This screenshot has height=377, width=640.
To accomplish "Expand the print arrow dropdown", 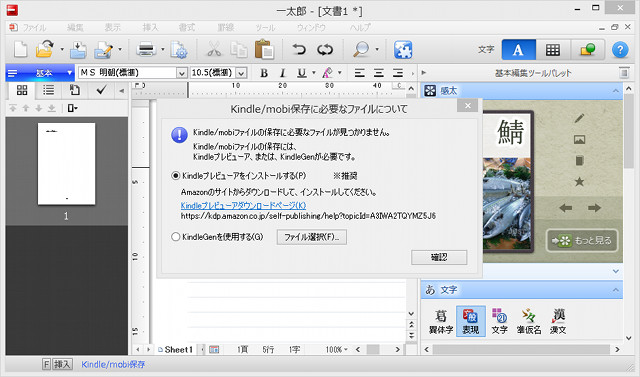I will point(162,50).
